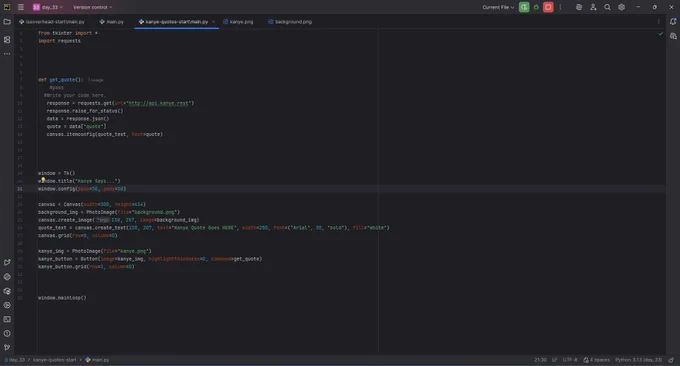
Task: Open the Version control dropdown
Action: click(92, 7)
